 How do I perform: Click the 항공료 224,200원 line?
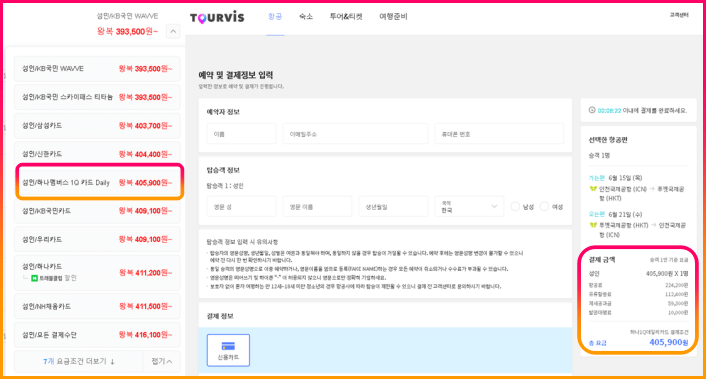point(638,285)
